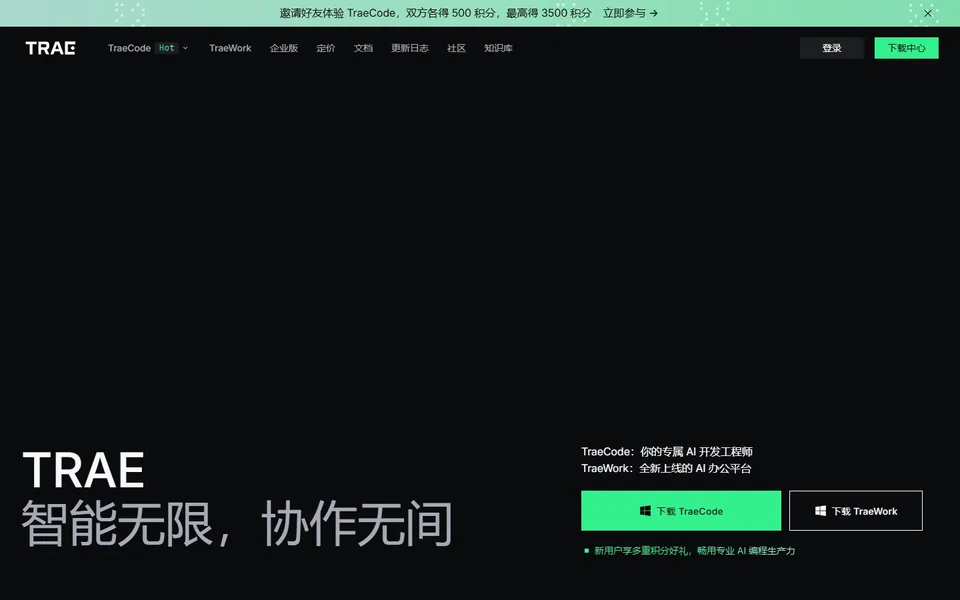Open the 下载中心 download center
This screenshot has height=600, width=960.
pyautogui.click(x=906, y=48)
